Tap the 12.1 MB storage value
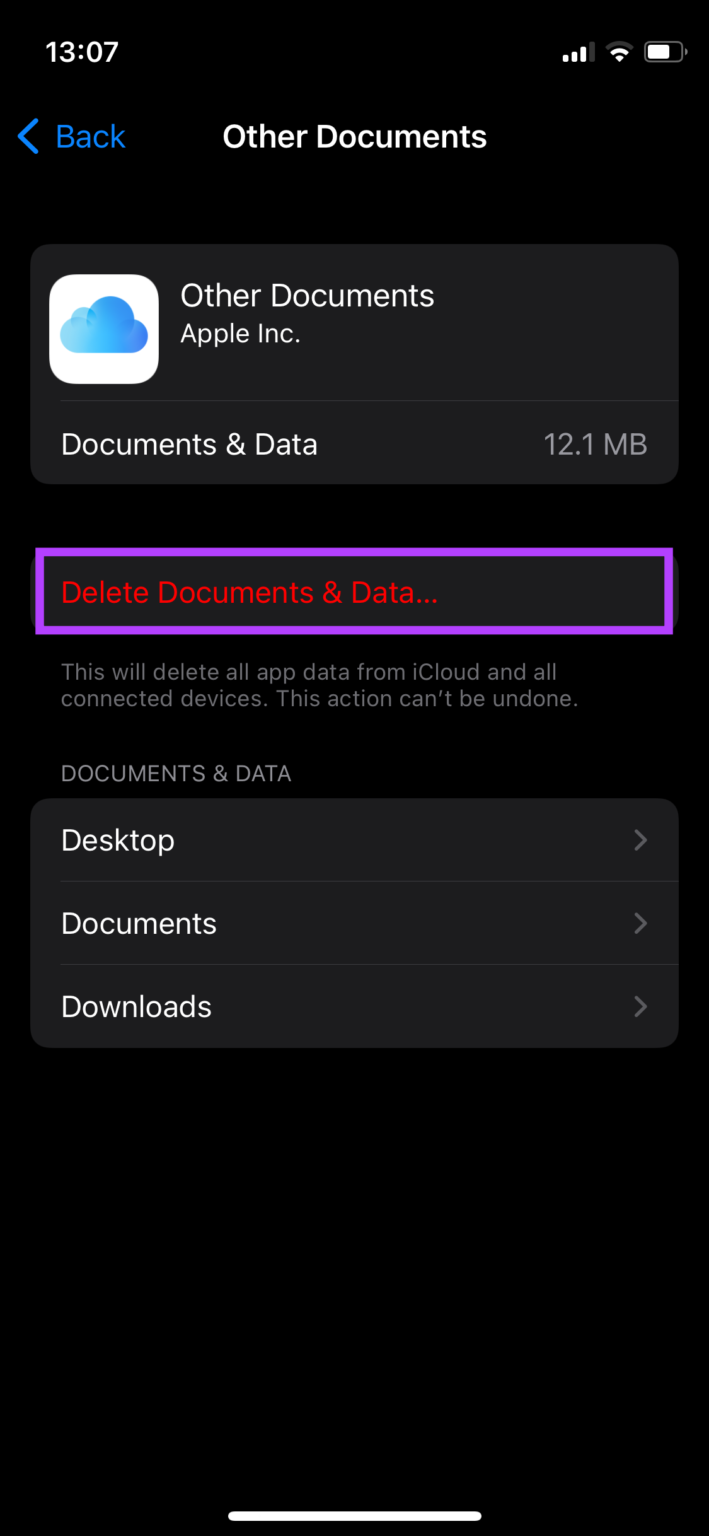This screenshot has width=709, height=1536. pos(596,443)
